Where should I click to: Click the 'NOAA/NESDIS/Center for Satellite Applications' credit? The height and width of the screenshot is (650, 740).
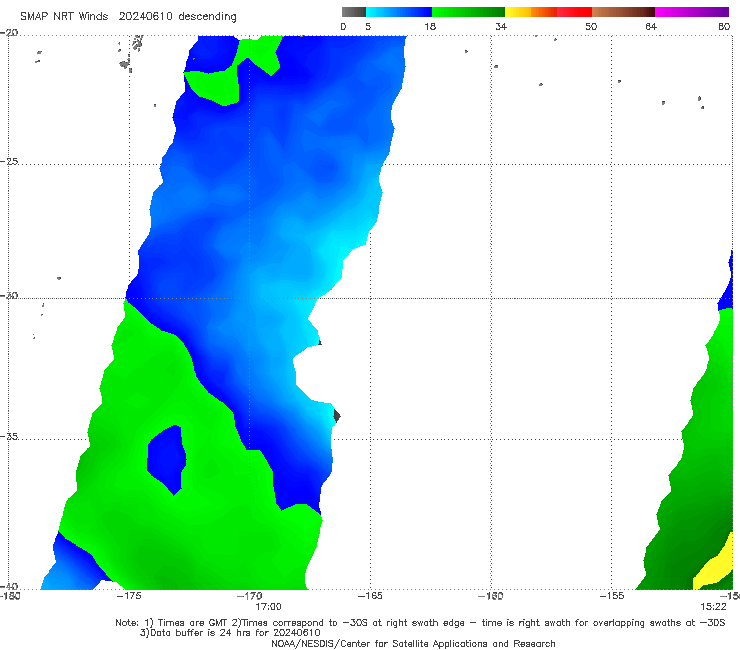413,644
